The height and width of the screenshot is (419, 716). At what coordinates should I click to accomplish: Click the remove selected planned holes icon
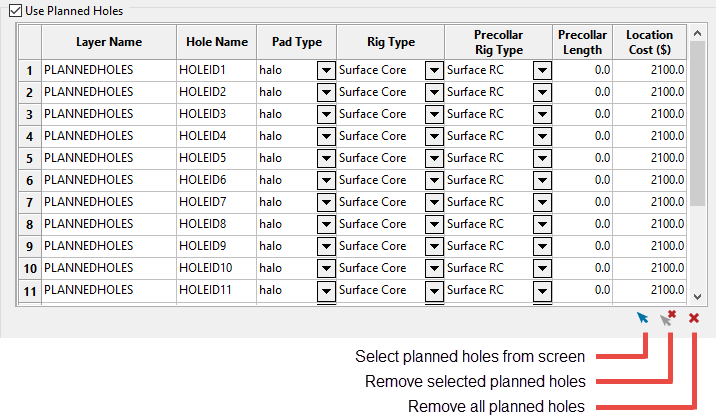668,318
